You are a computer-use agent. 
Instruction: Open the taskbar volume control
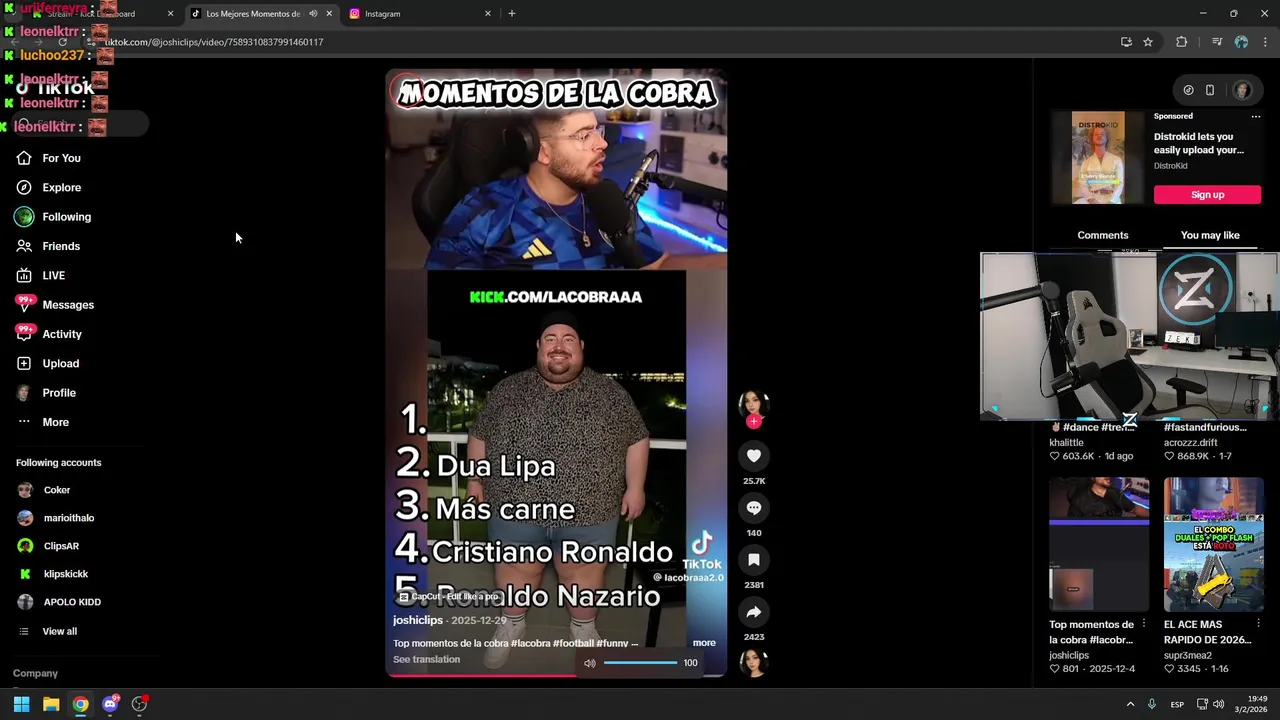coord(1218,704)
